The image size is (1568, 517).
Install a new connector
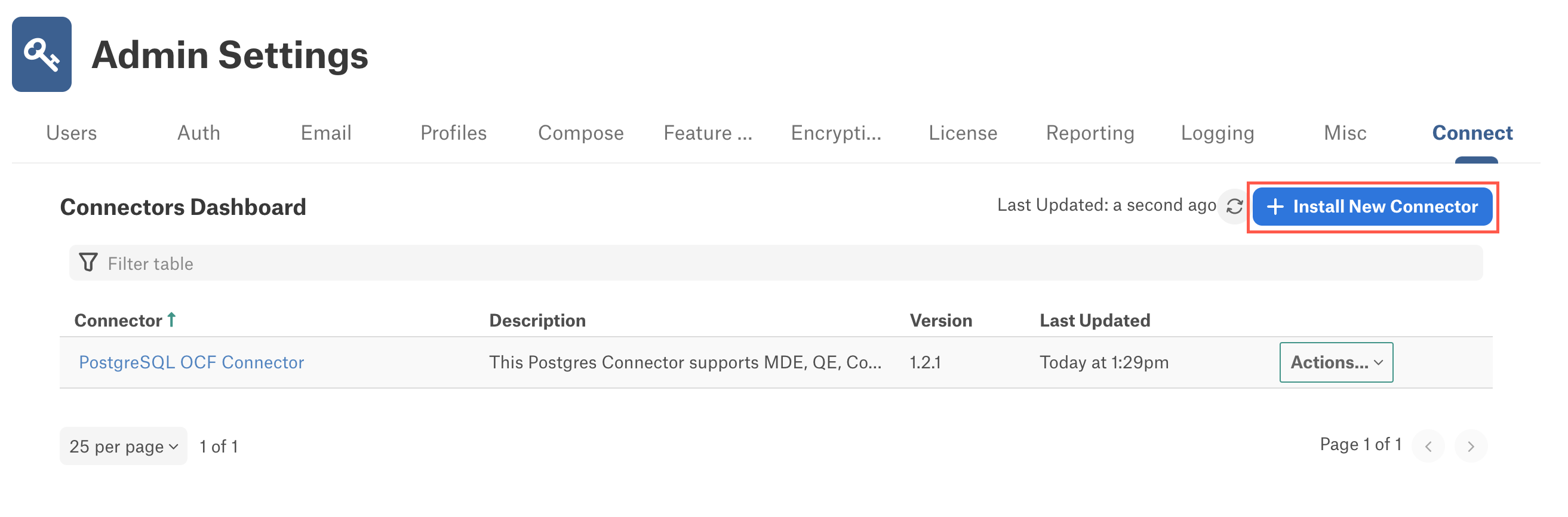[1372, 207]
